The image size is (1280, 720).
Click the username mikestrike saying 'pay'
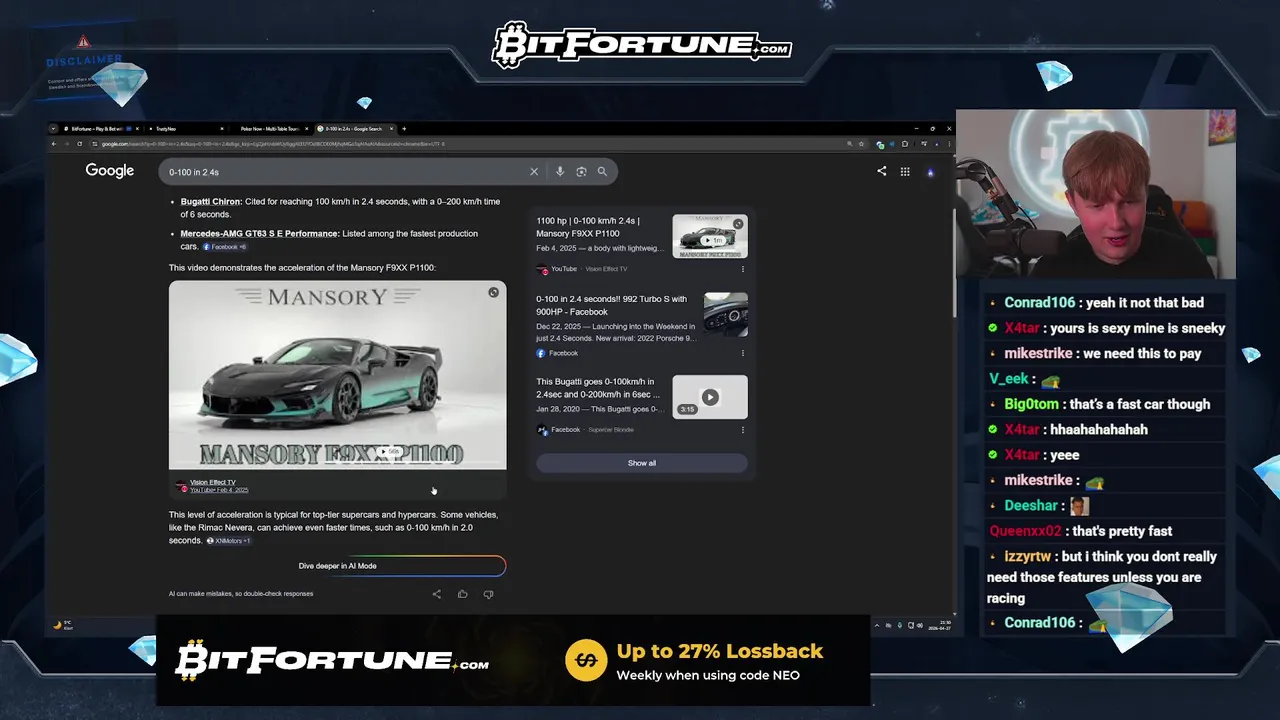(1038, 353)
